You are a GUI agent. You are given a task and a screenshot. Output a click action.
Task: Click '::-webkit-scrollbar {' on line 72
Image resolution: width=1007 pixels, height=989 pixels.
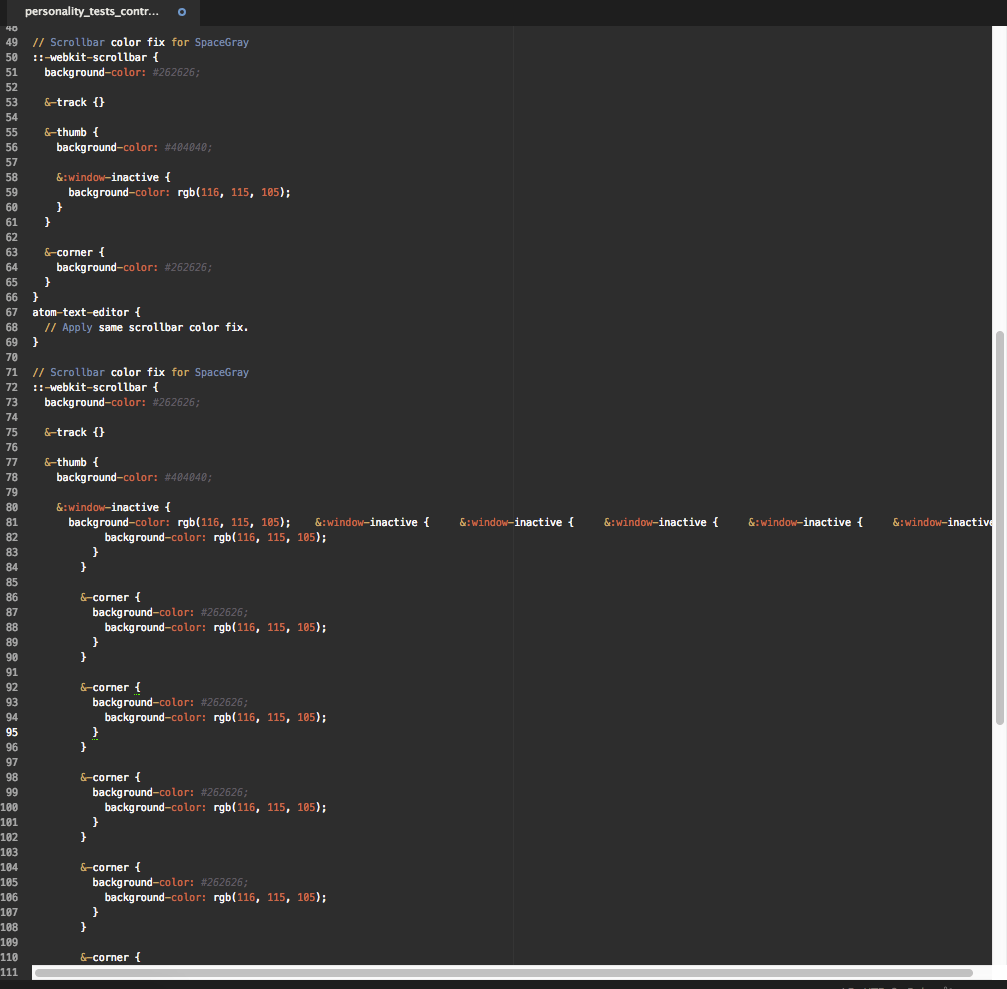pos(96,387)
